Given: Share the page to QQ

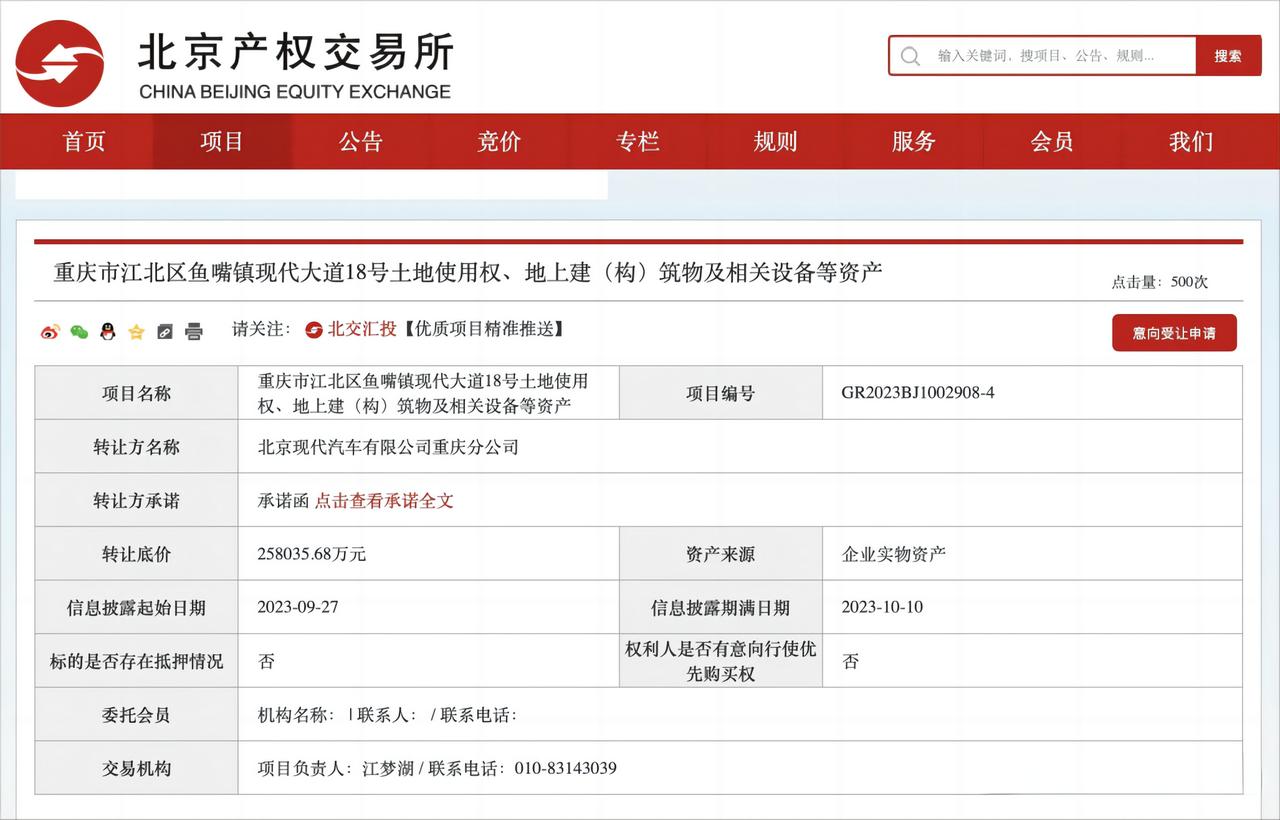Looking at the screenshot, I should (x=108, y=332).
